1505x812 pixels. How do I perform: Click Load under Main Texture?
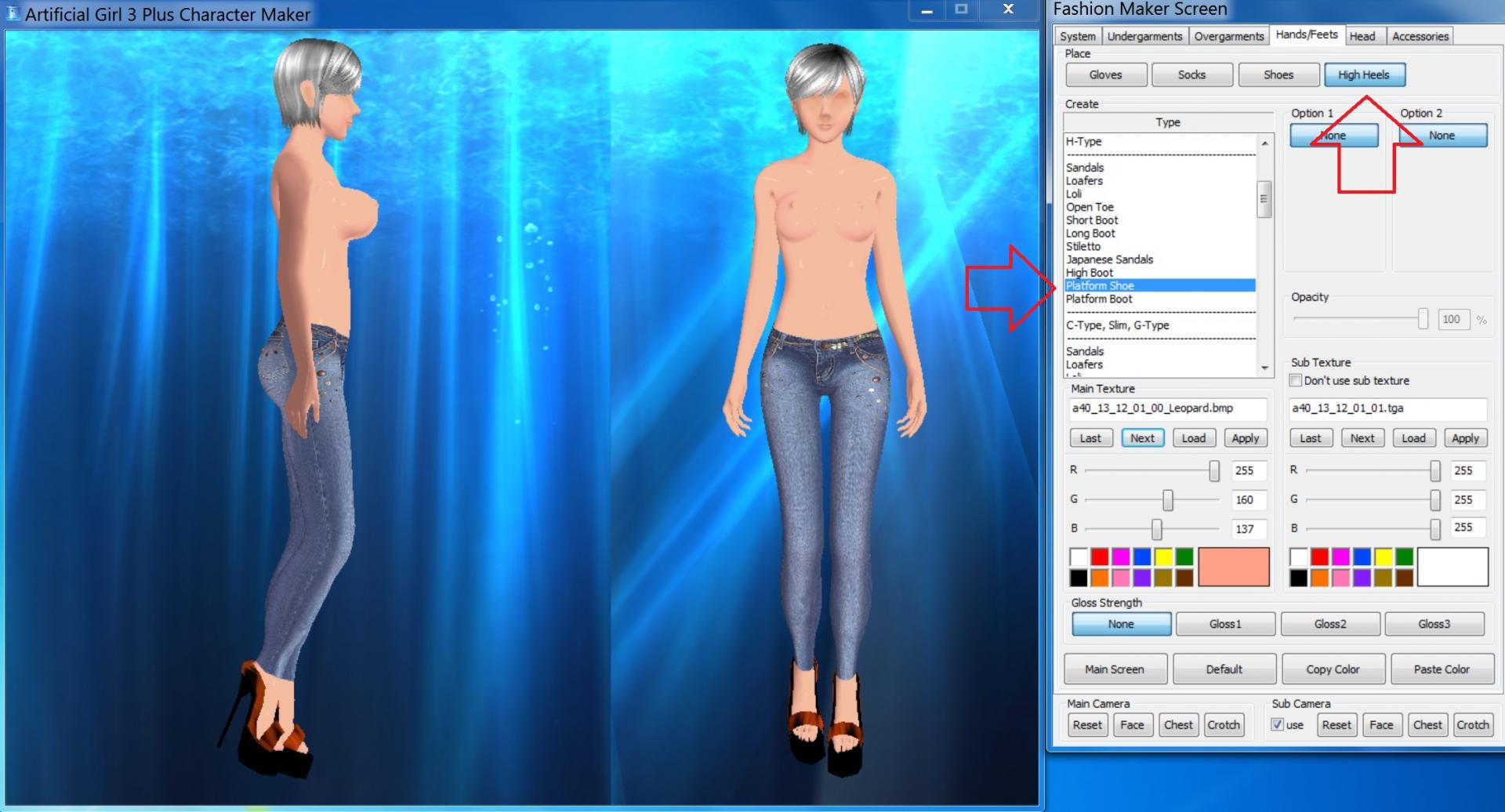tap(1194, 438)
